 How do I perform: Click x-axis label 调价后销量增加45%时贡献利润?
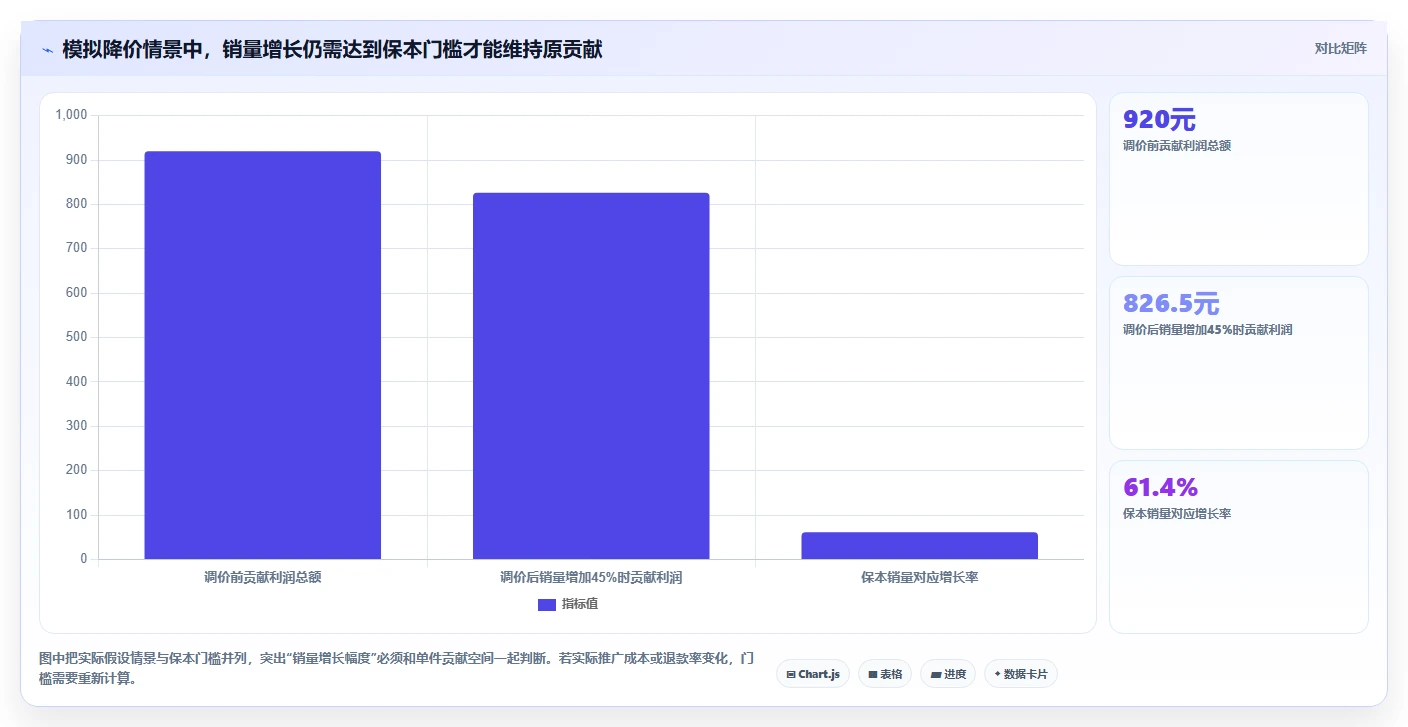pos(591,578)
